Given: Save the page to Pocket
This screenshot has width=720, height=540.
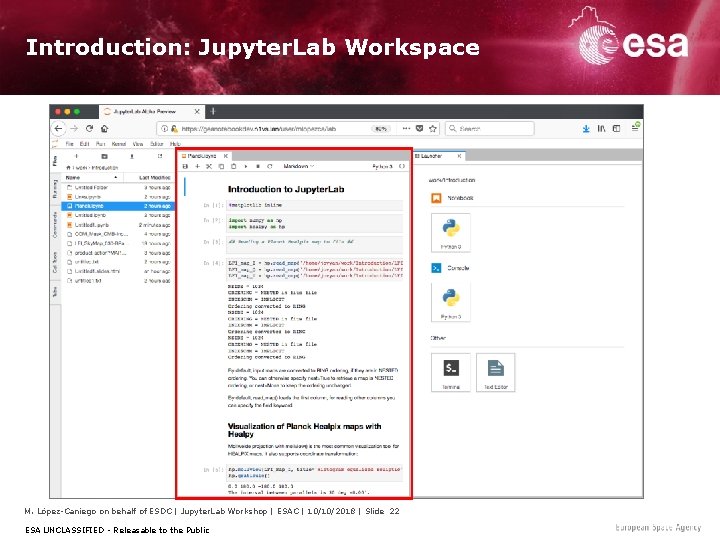Looking at the screenshot, I should pos(419,129).
